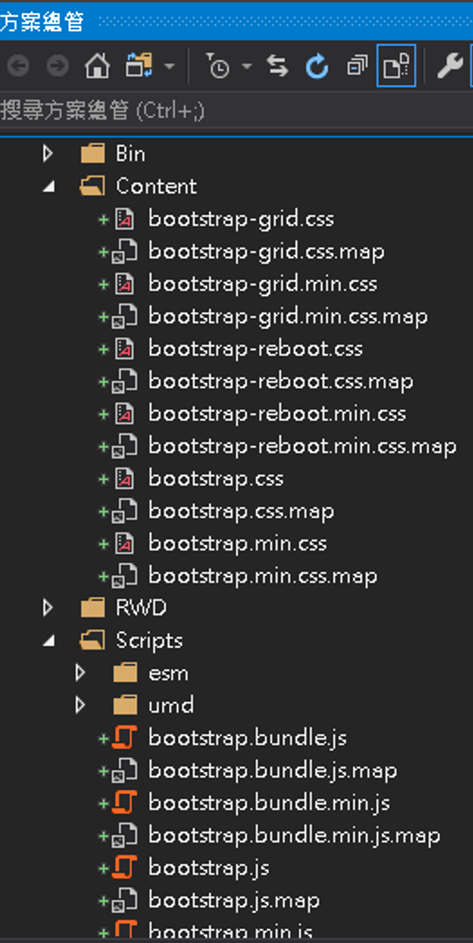Expand the umd subfolder
Screen dimensions: 473x943
coord(80,705)
